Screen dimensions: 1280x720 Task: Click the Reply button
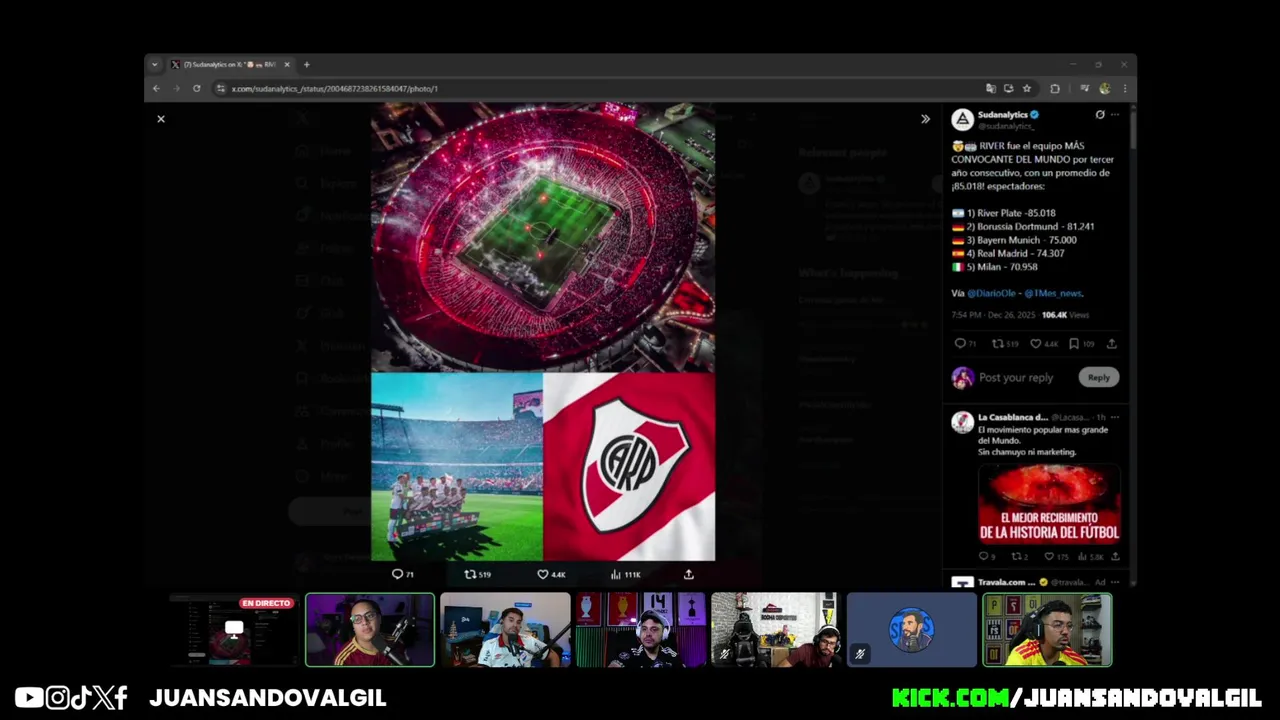click(1098, 377)
